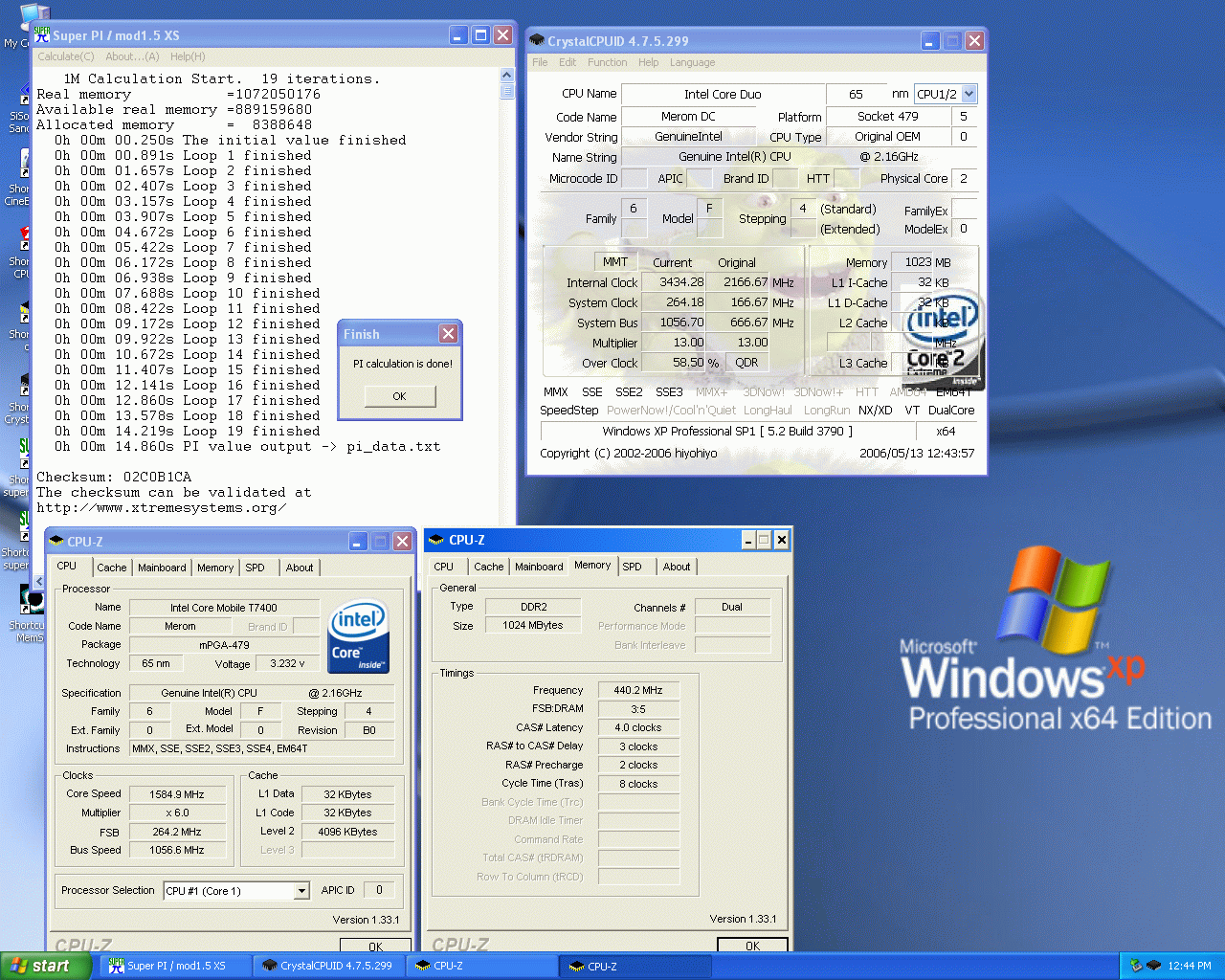The height and width of the screenshot is (980, 1225).
Task: Click the Core Speed value 1584.9 MHz
Action: coord(177,794)
